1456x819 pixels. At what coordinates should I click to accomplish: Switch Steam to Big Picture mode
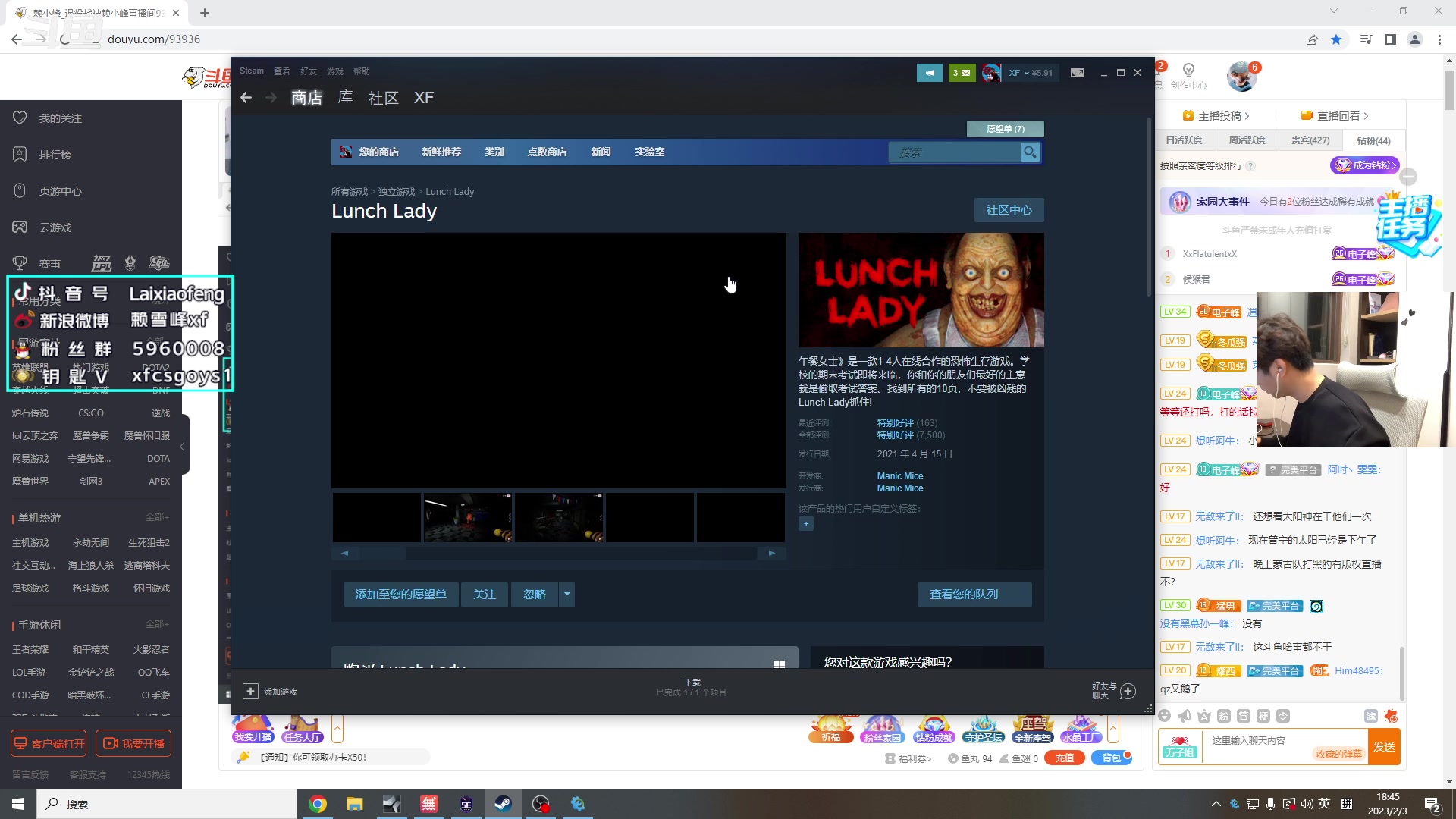pos(1078,73)
